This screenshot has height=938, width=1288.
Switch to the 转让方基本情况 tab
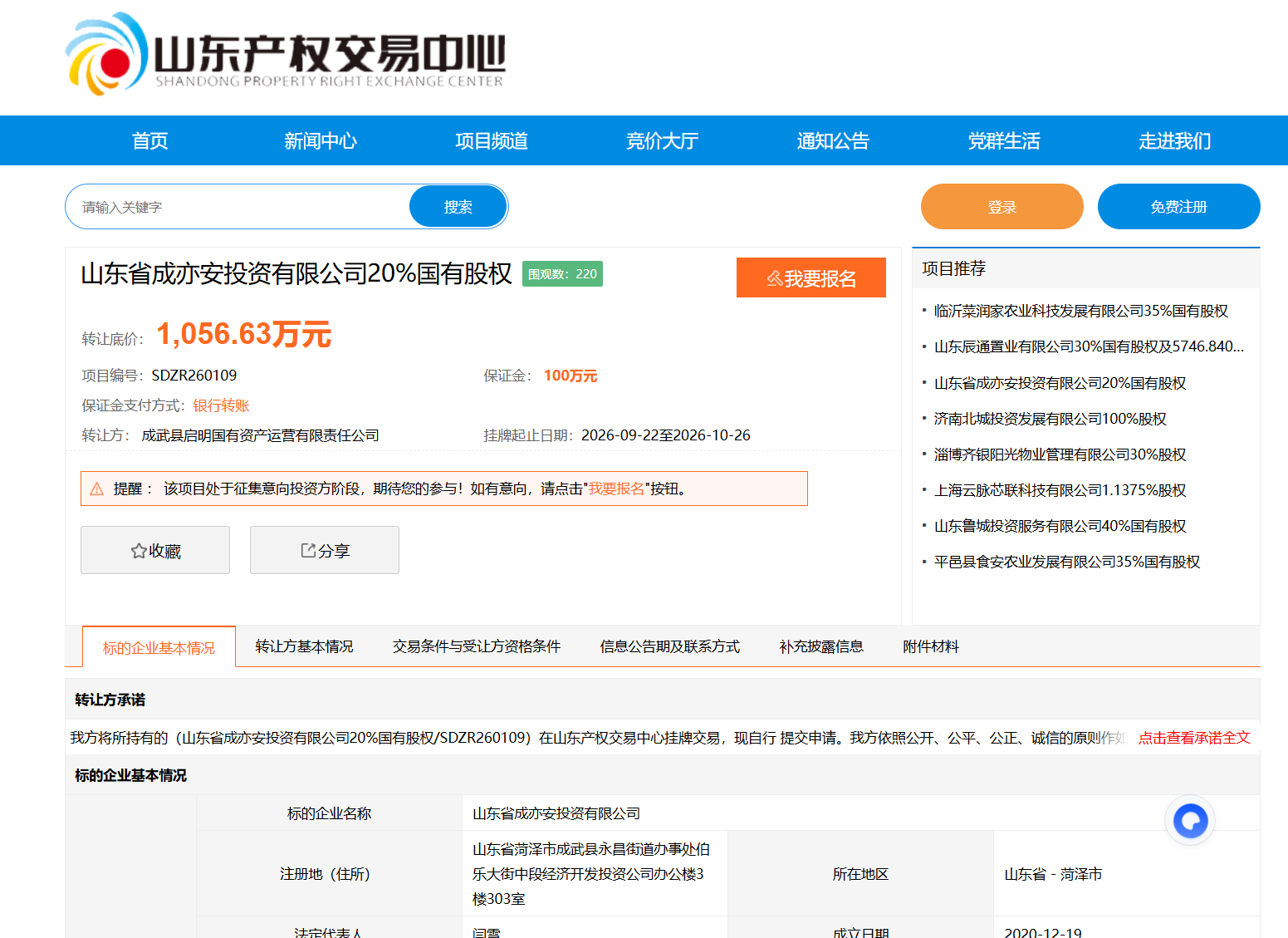[x=304, y=646]
